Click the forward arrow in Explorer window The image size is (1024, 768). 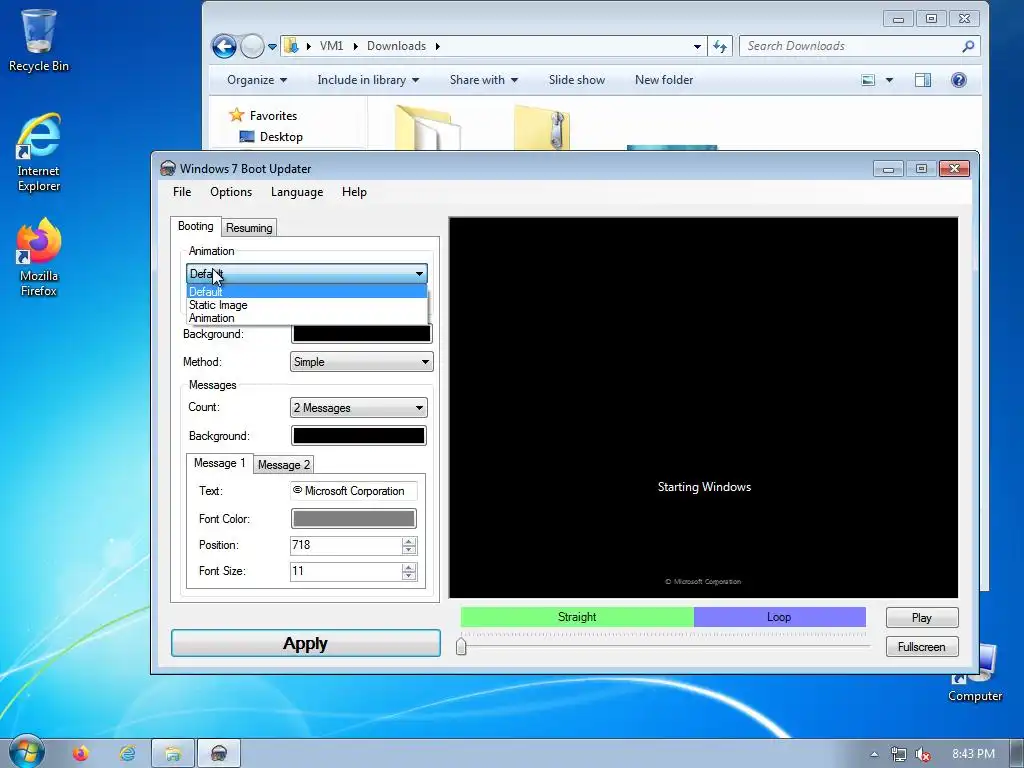(x=251, y=46)
